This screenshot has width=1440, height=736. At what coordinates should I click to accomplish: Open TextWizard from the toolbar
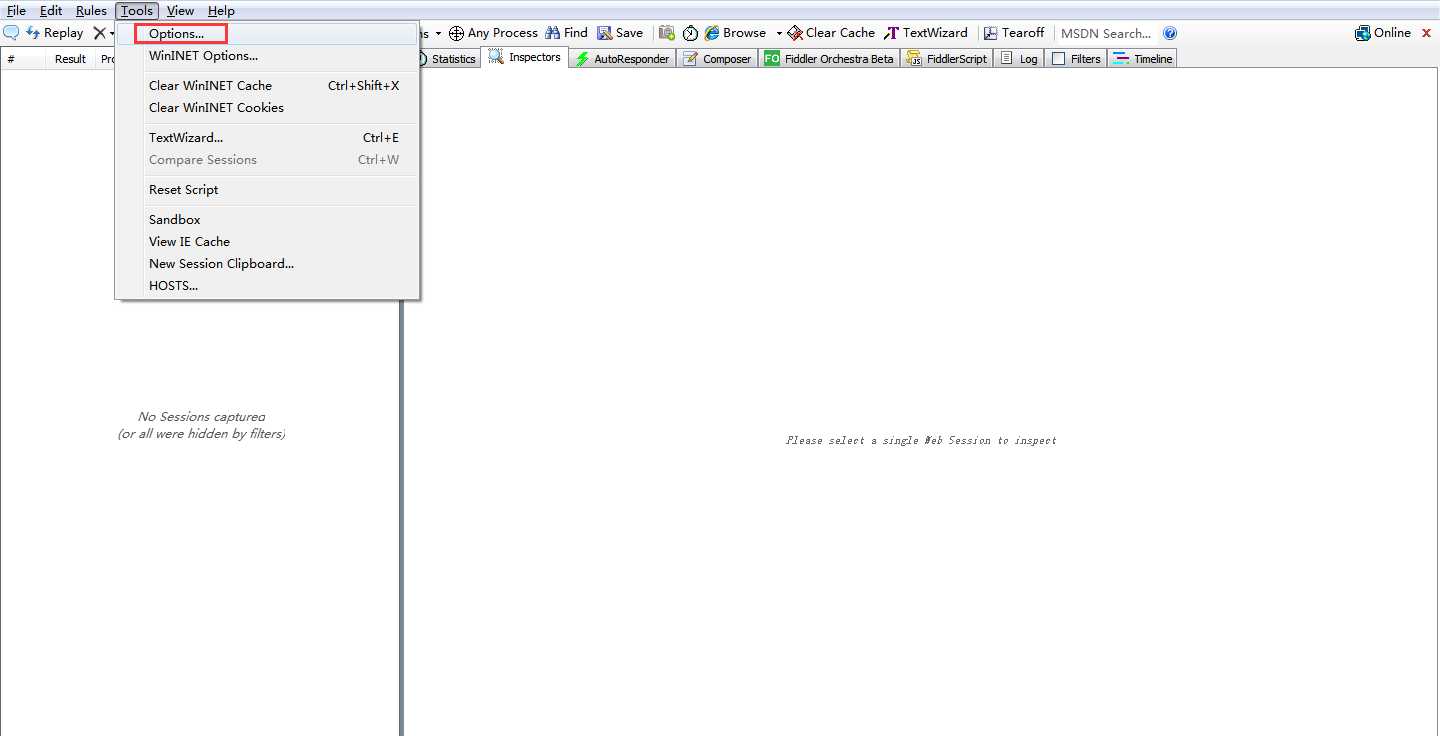(926, 33)
